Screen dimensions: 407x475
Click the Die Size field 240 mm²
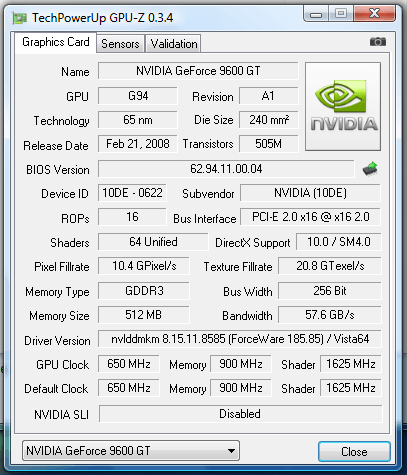pos(268,120)
